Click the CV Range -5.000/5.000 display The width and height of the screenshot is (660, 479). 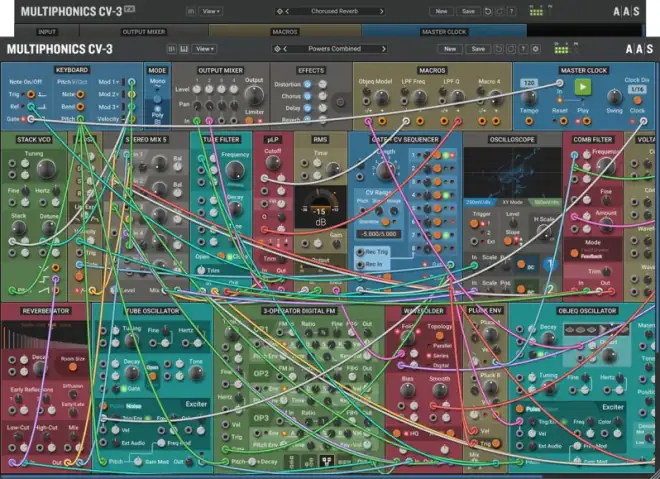pos(379,234)
